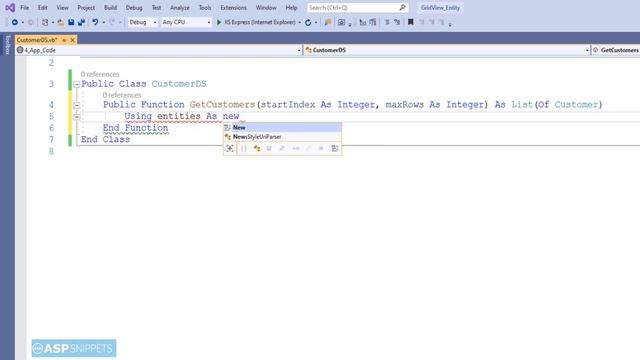Click the 'Customer' type in return signature
This screenshot has height=360, width=640.
click(x=576, y=105)
